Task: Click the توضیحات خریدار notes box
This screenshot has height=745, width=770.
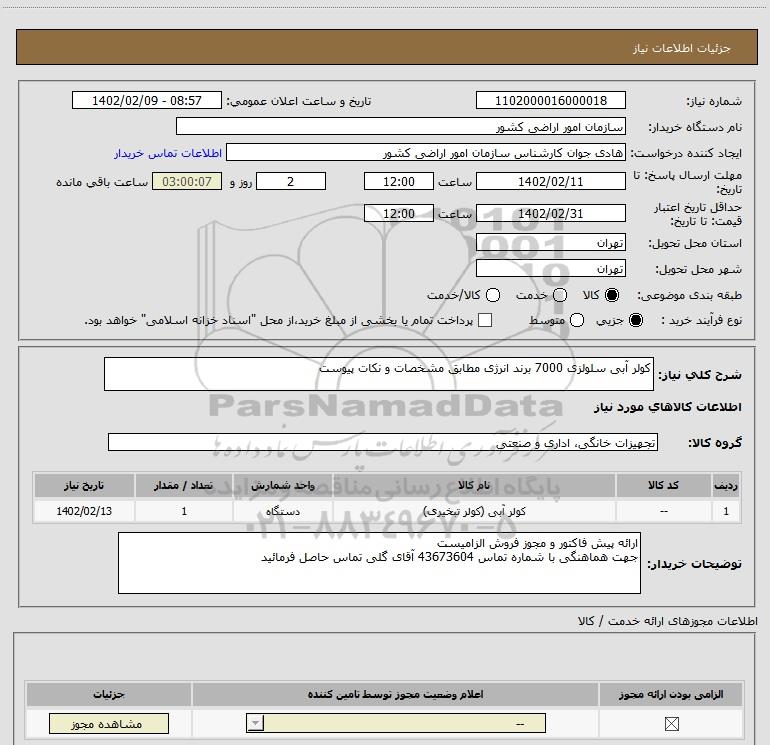Action: 379,563
